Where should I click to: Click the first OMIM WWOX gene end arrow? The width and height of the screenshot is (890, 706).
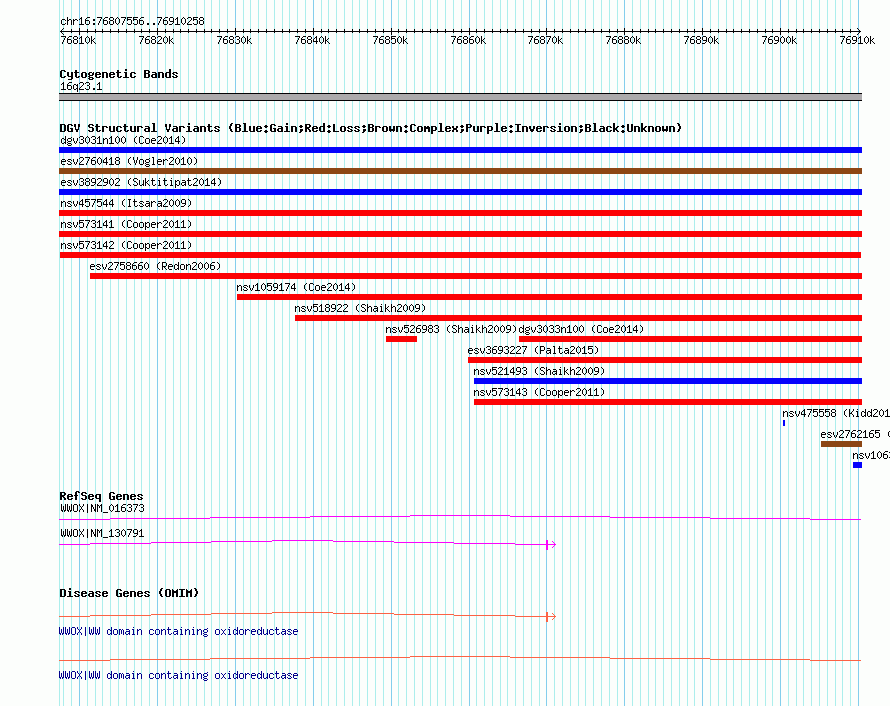[x=551, y=617]
